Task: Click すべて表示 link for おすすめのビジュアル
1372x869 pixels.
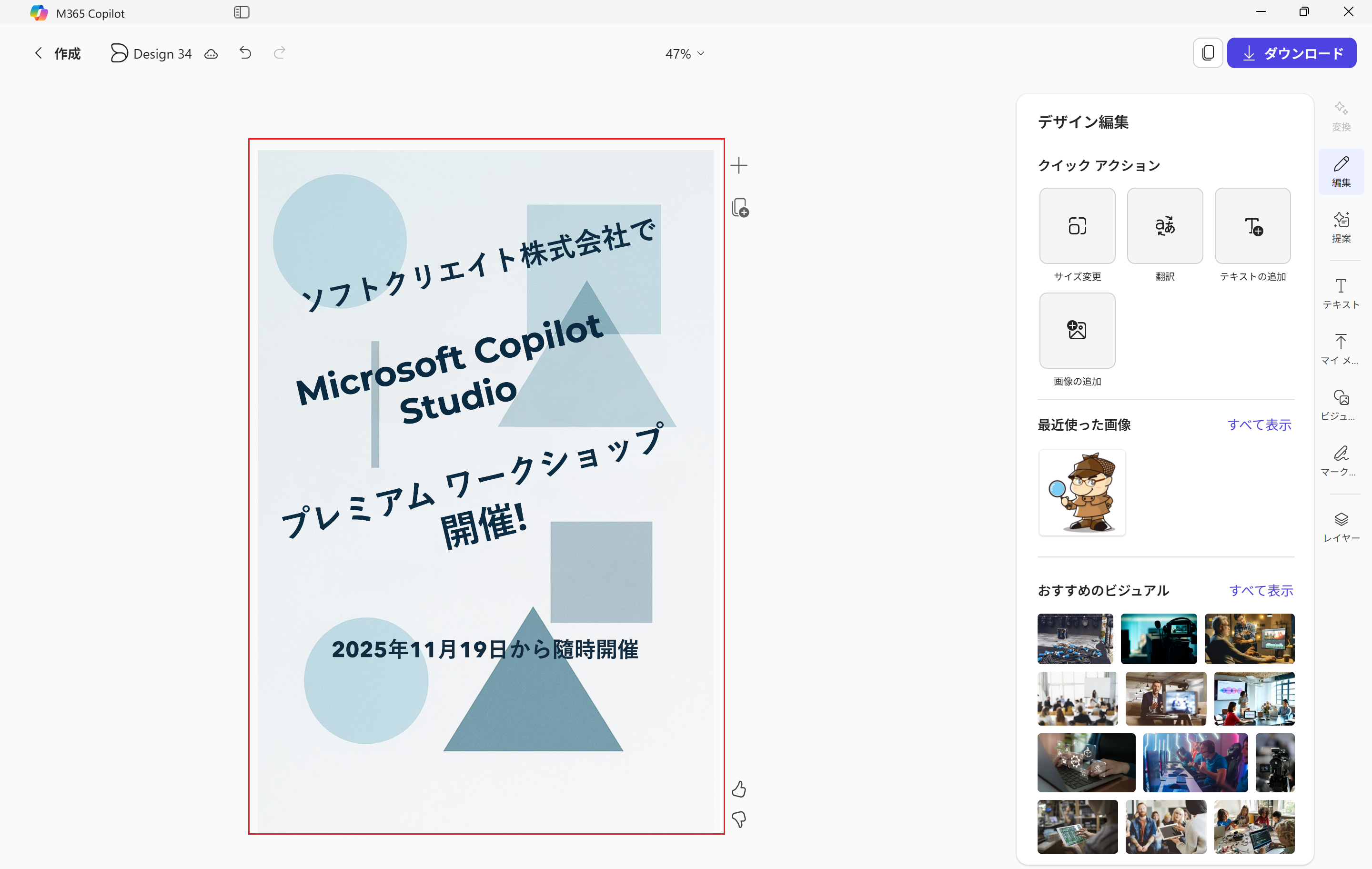Action: [x=1261, y=590]
